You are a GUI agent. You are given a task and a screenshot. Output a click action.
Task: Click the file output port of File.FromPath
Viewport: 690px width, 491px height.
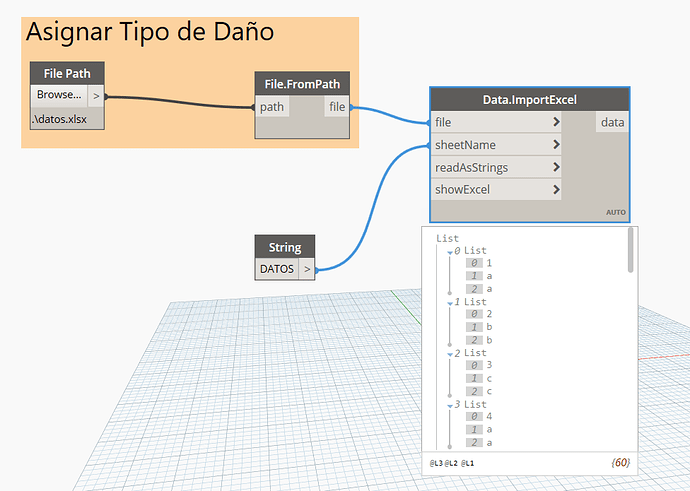(337, 107)
